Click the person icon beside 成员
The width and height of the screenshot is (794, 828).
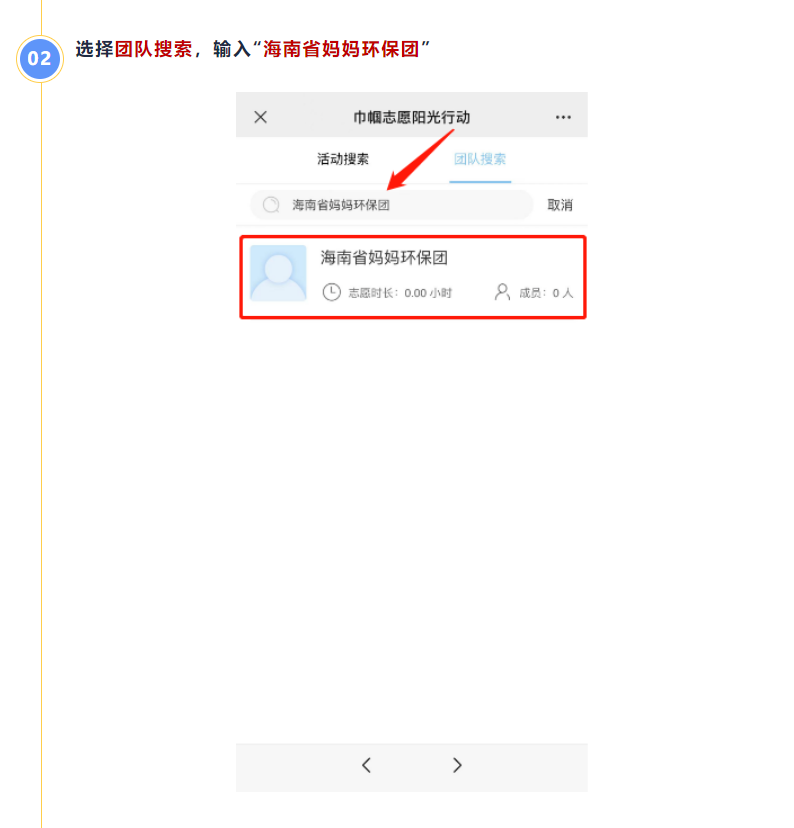click(x=502, y=292)
